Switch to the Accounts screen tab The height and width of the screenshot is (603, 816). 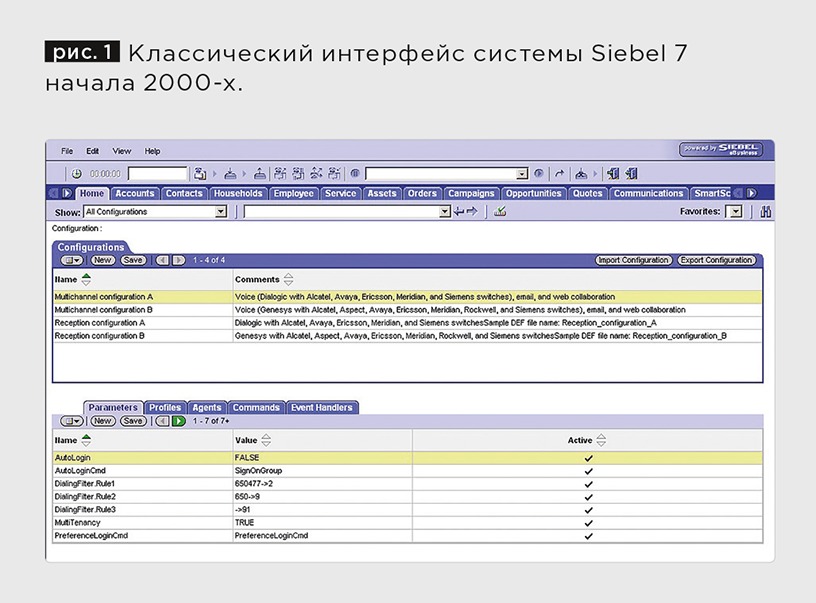click(135, 194)
